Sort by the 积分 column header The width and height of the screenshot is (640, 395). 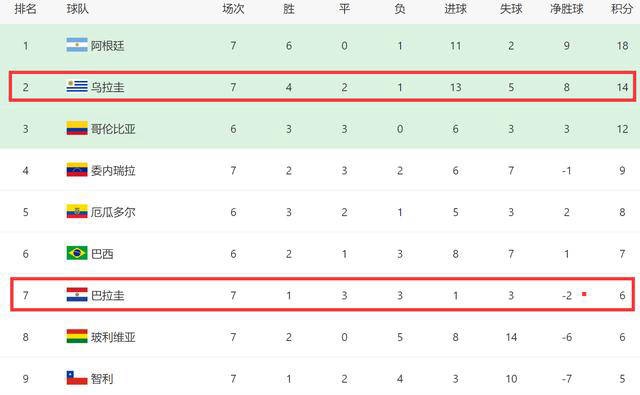(x=622, y=9)
